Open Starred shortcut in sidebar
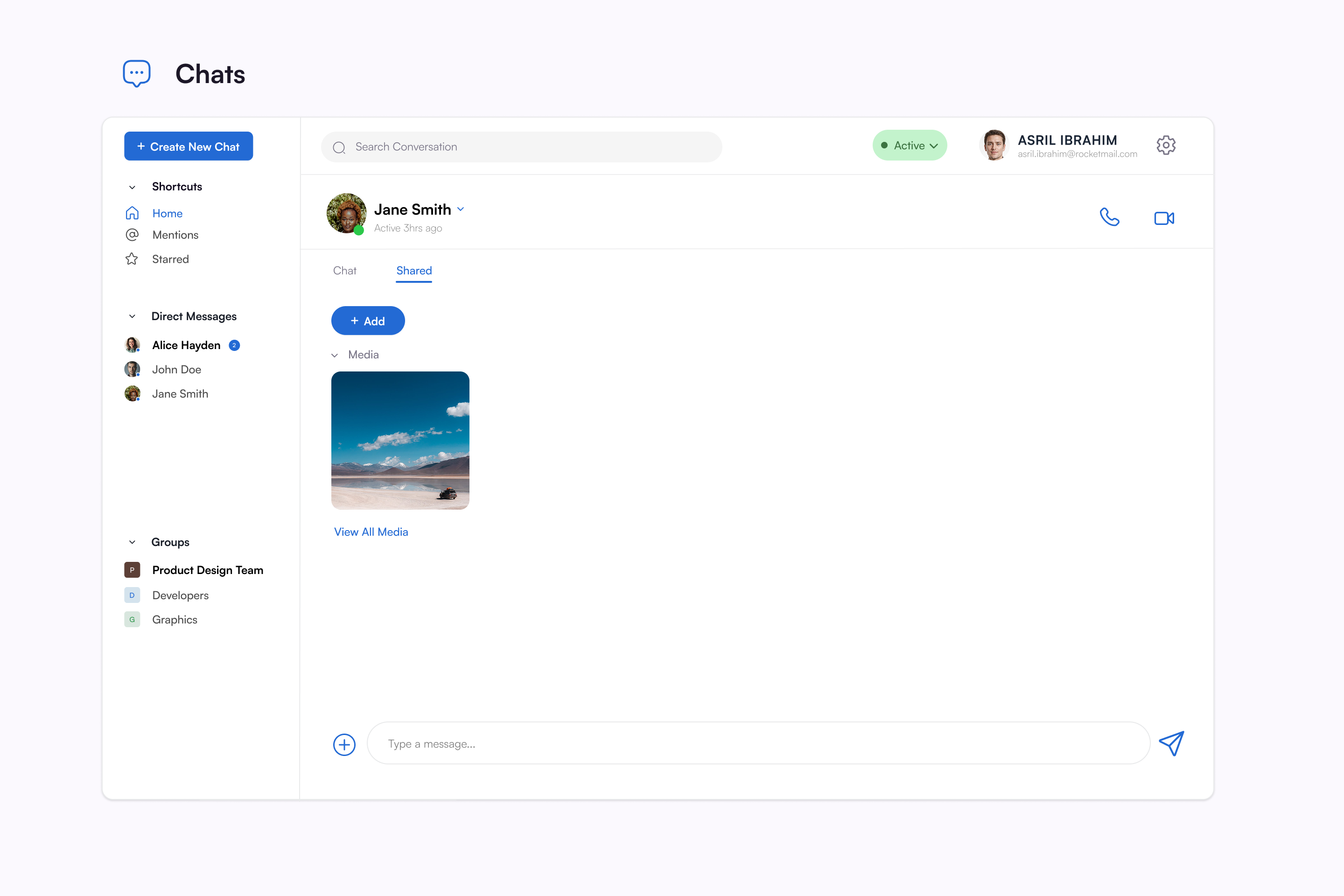 point(170,259)
